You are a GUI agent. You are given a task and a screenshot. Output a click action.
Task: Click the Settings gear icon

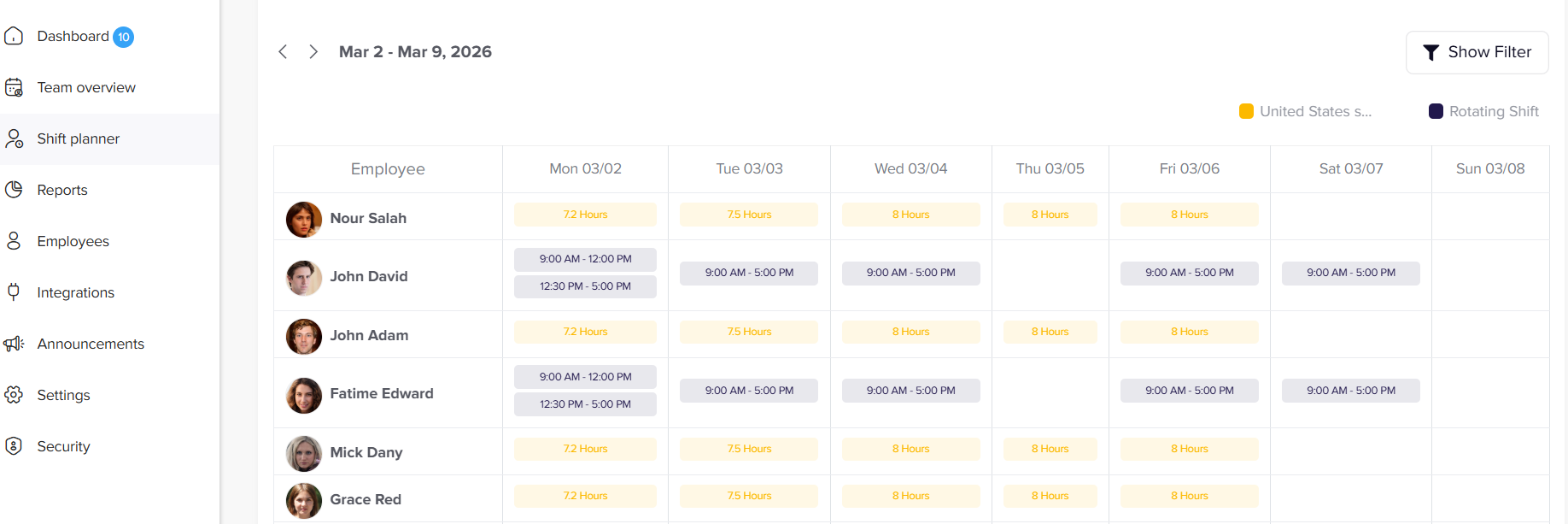click(x=14, y=395)
